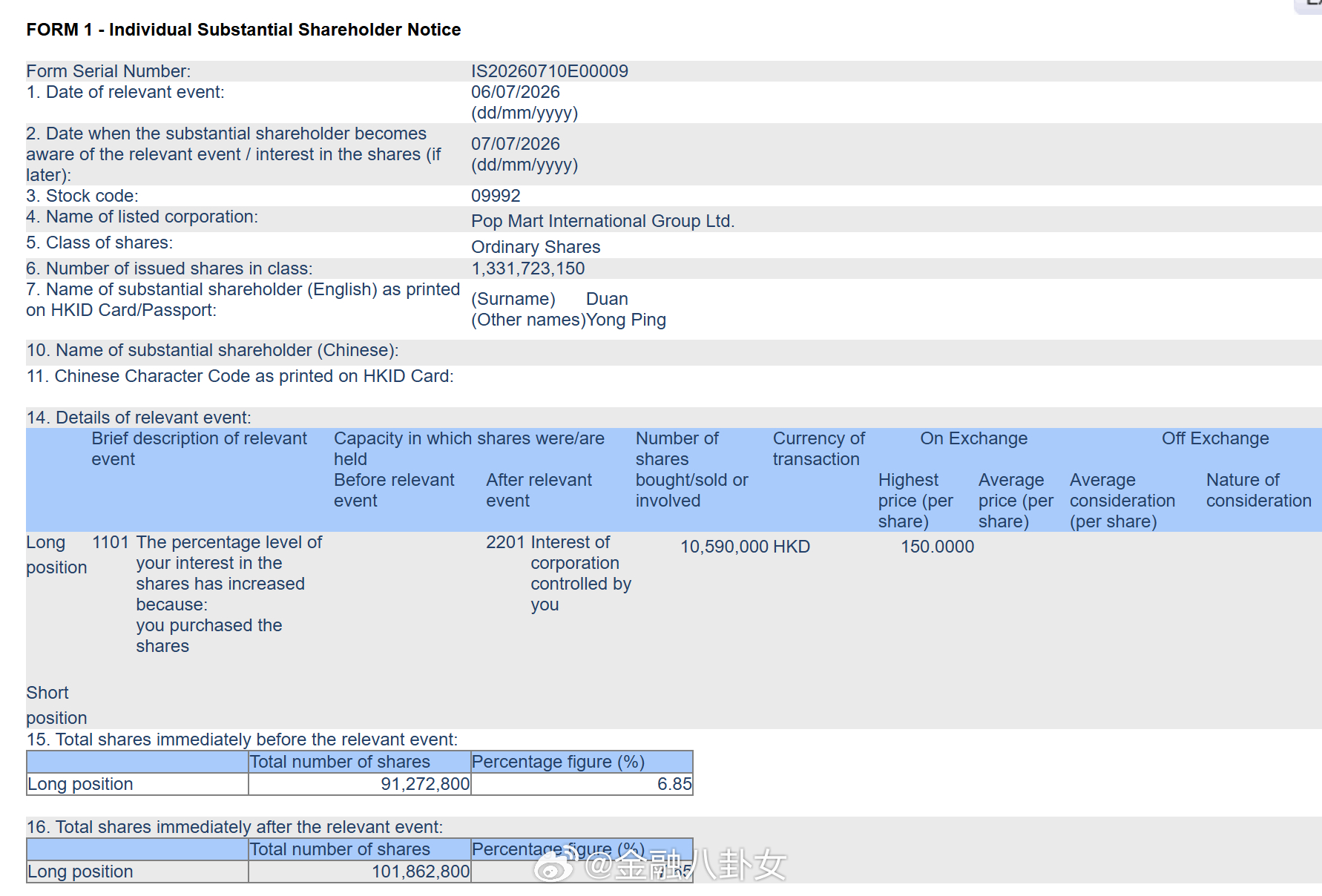This screenshot has height=896, width=1322.
Task: Click 'Number of shares bought/sold or involved' header
Action: 691,470
